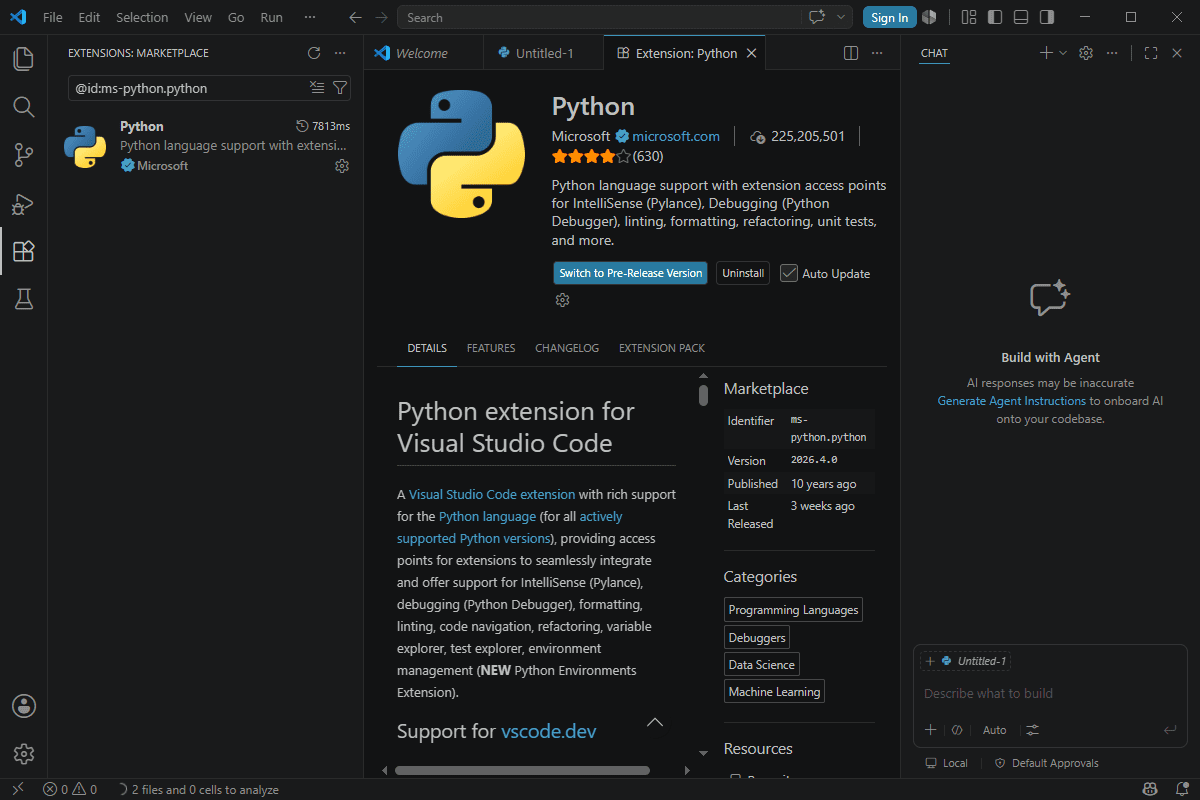
Task: Customize layout from title bar
Action: 968,17
